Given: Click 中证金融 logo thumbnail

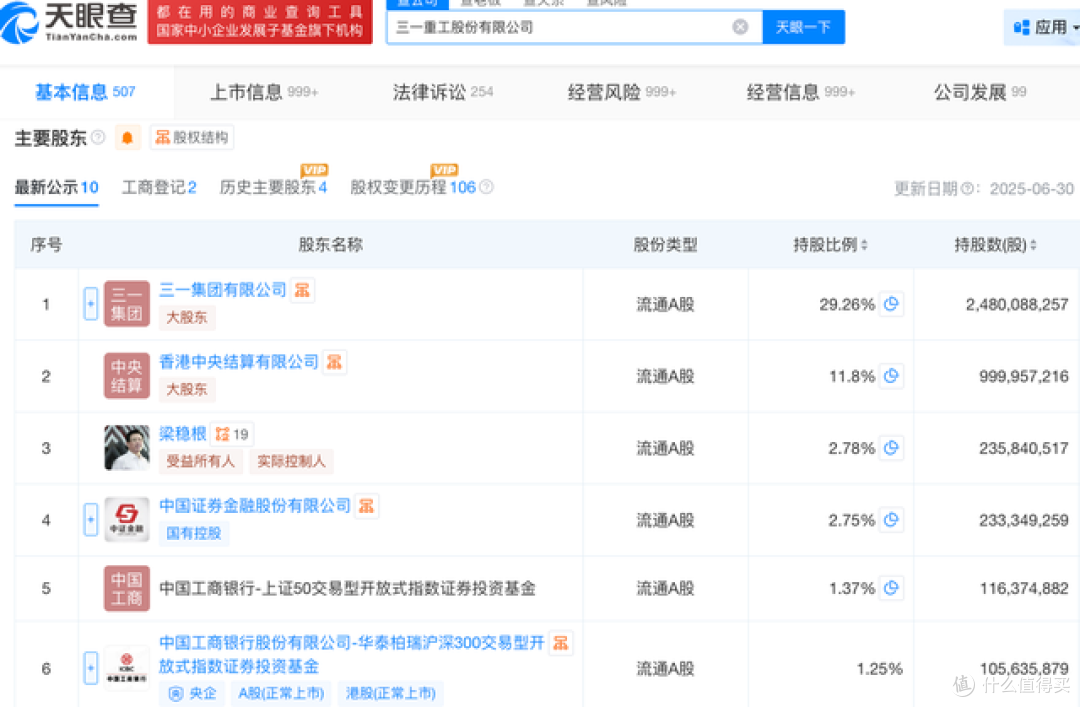Looking at the screenshot, I should pyautogui.click(x=127, y=520).
